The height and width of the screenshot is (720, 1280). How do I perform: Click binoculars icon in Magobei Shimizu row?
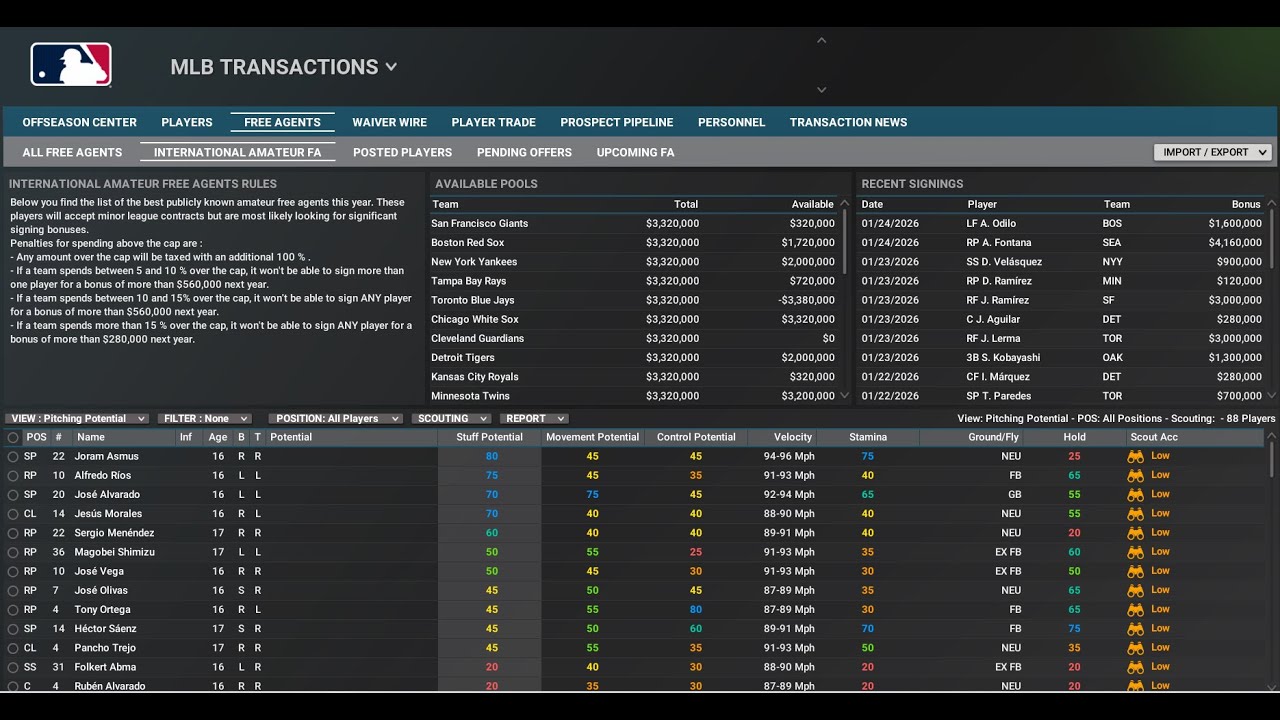tap(1136, 552)
